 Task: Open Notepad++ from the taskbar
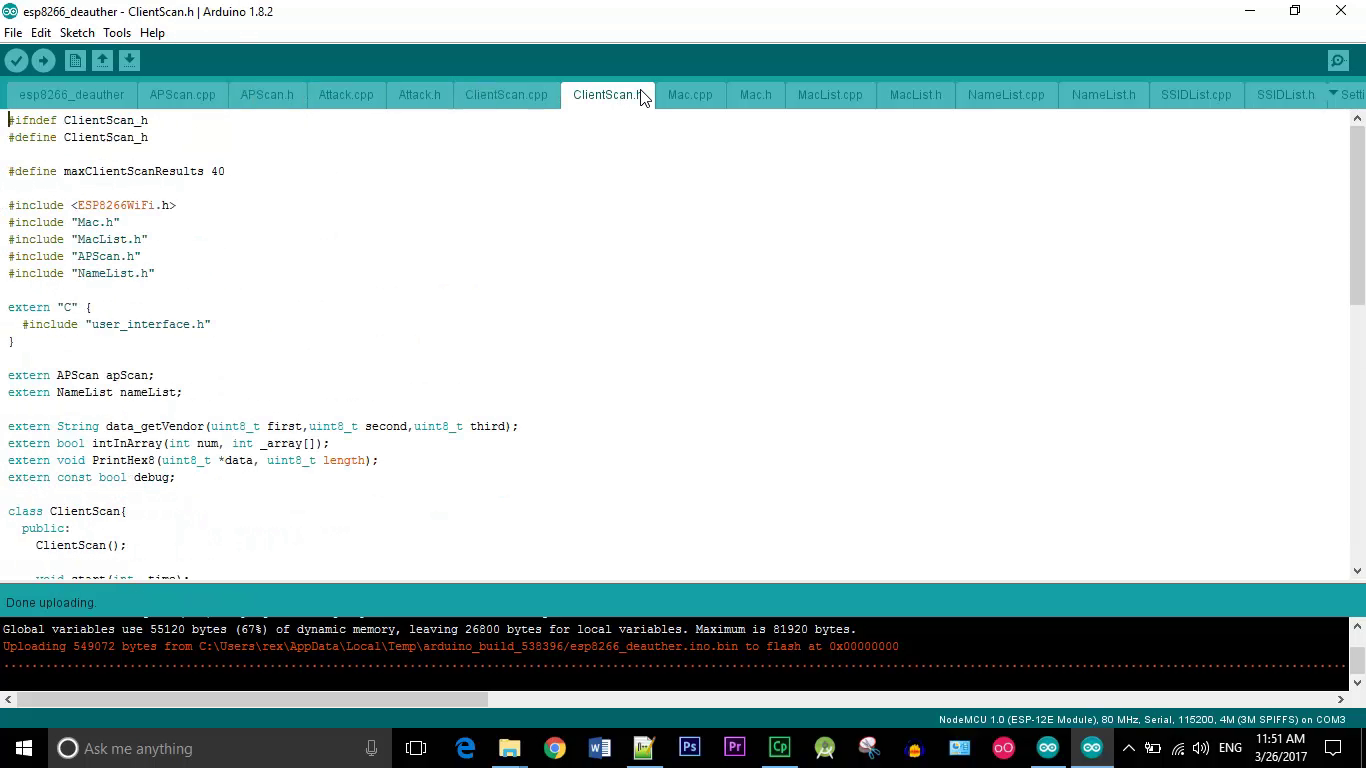(644, 748)
